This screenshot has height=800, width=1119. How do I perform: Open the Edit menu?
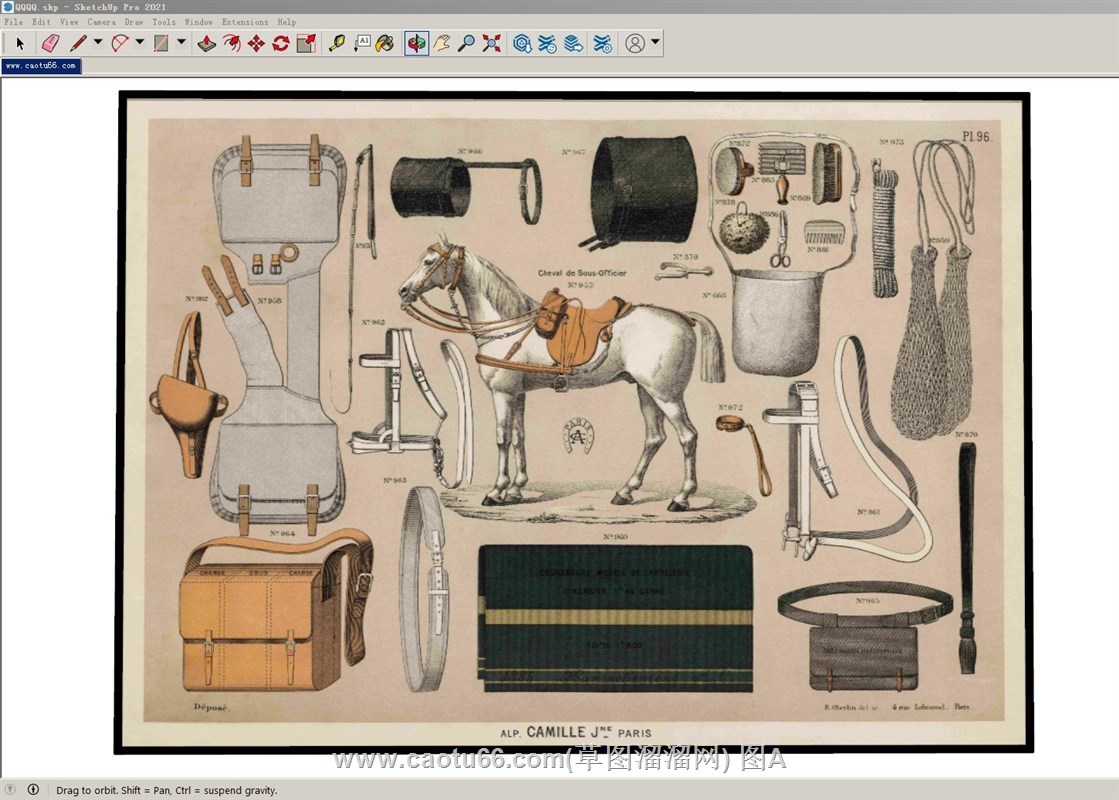(x=41, y=22)
